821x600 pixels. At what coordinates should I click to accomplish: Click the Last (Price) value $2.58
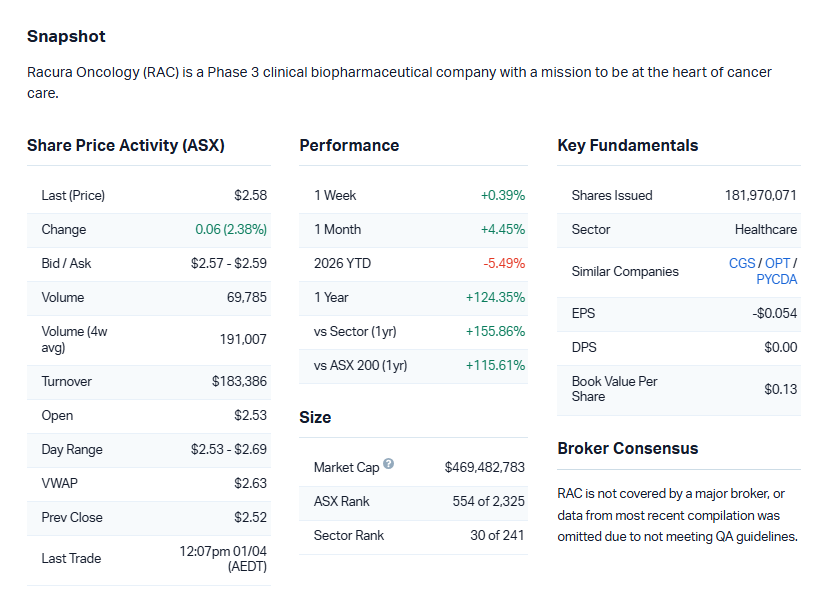tap(250, 196)
